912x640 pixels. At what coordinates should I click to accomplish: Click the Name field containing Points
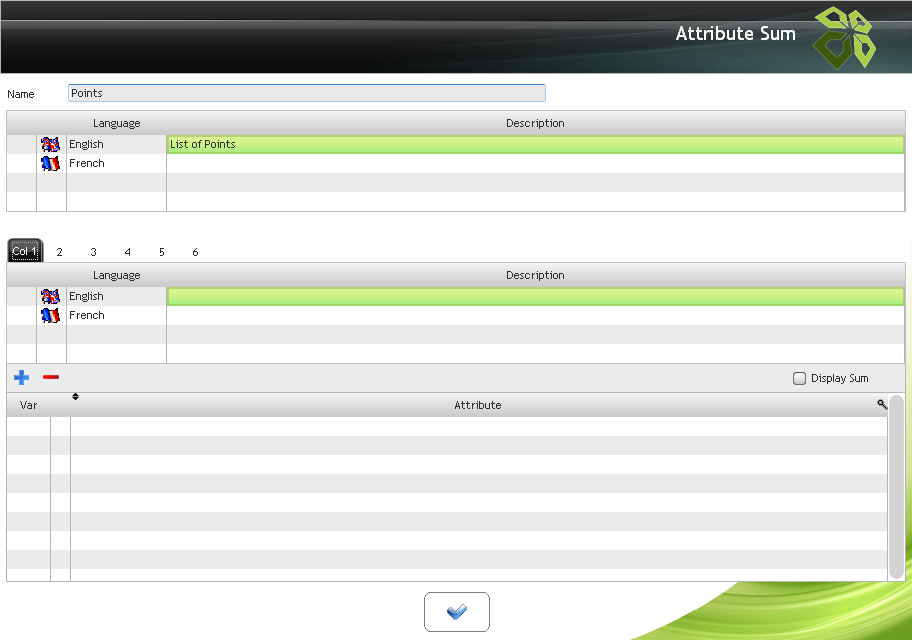[x=306, y=93]
